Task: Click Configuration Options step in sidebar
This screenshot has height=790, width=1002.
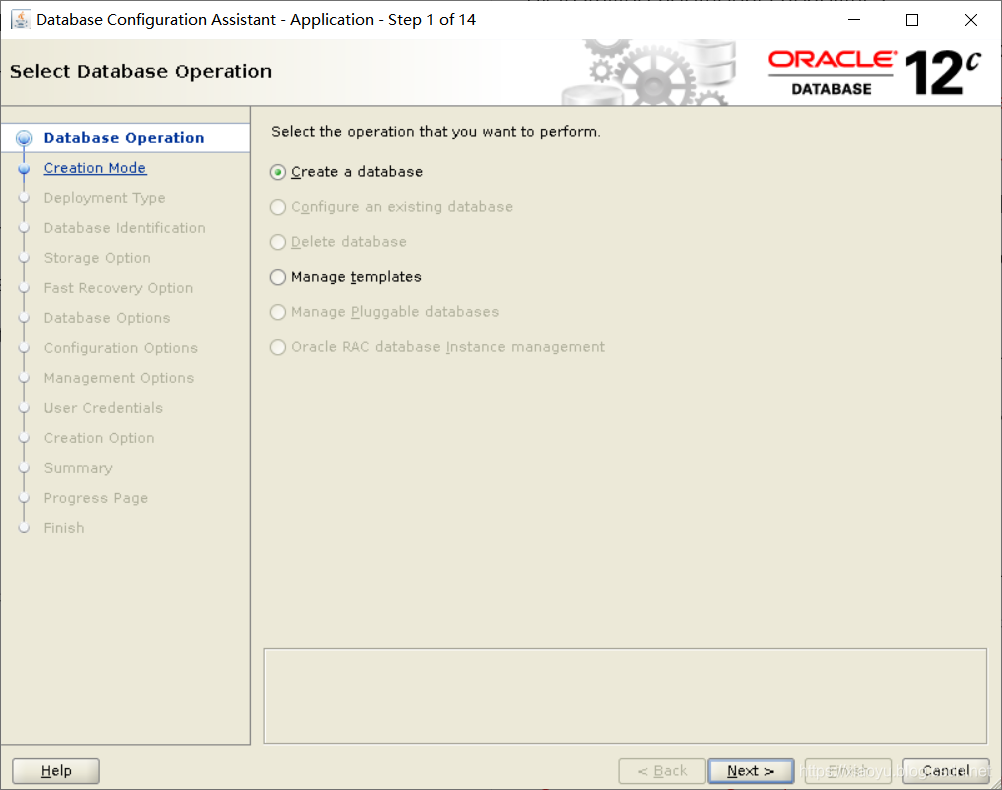Action: (x=121, y=348)
